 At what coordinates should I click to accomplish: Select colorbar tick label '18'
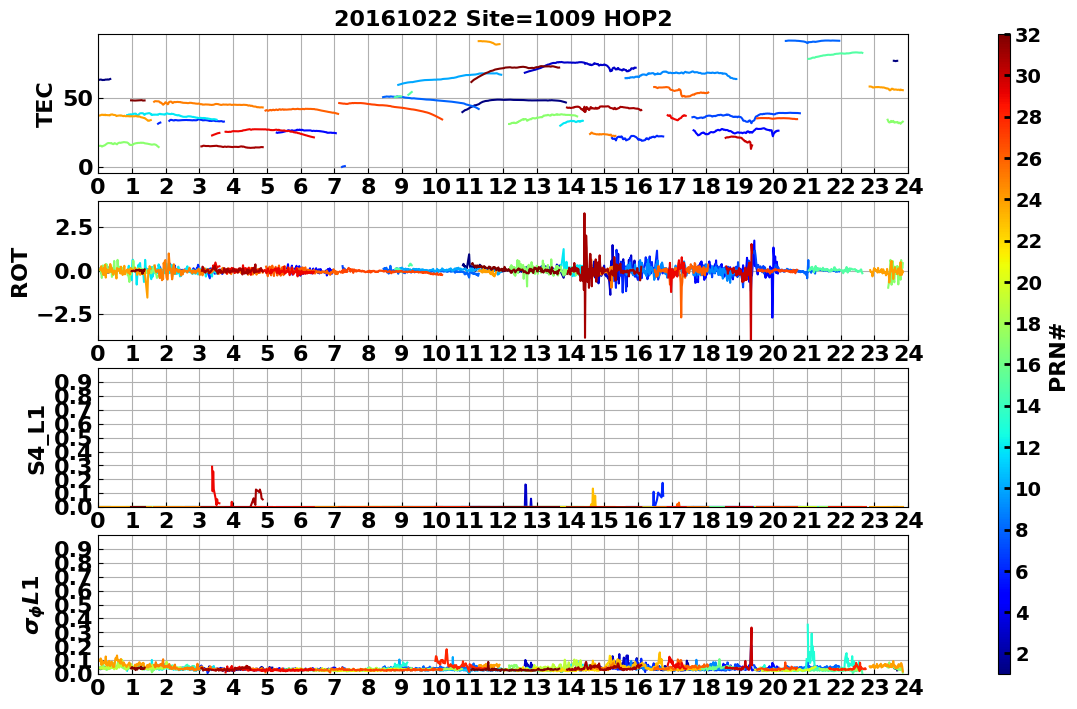1028,324
